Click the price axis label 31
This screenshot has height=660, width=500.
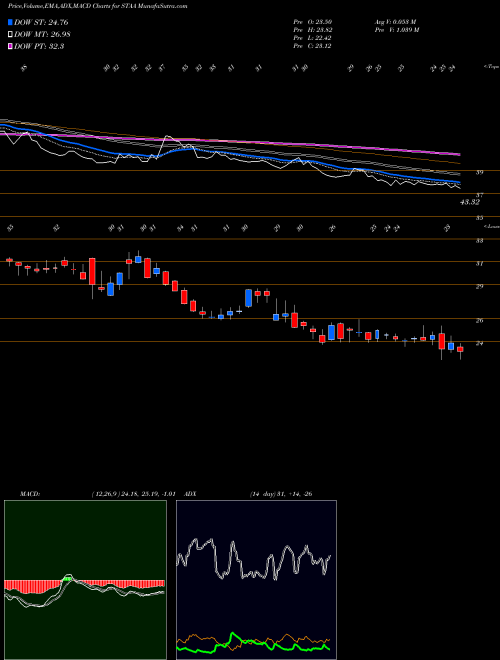480,263
